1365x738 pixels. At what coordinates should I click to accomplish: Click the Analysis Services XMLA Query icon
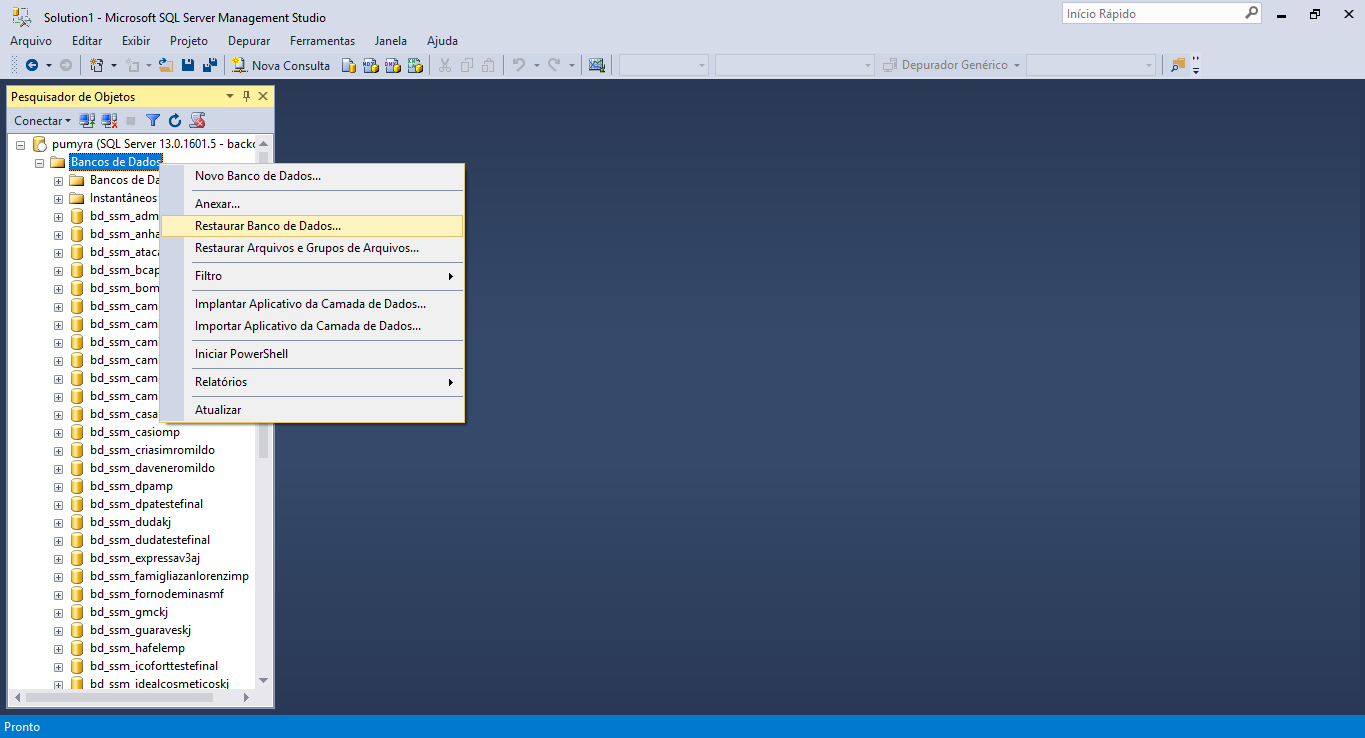(x=415, y=65)
